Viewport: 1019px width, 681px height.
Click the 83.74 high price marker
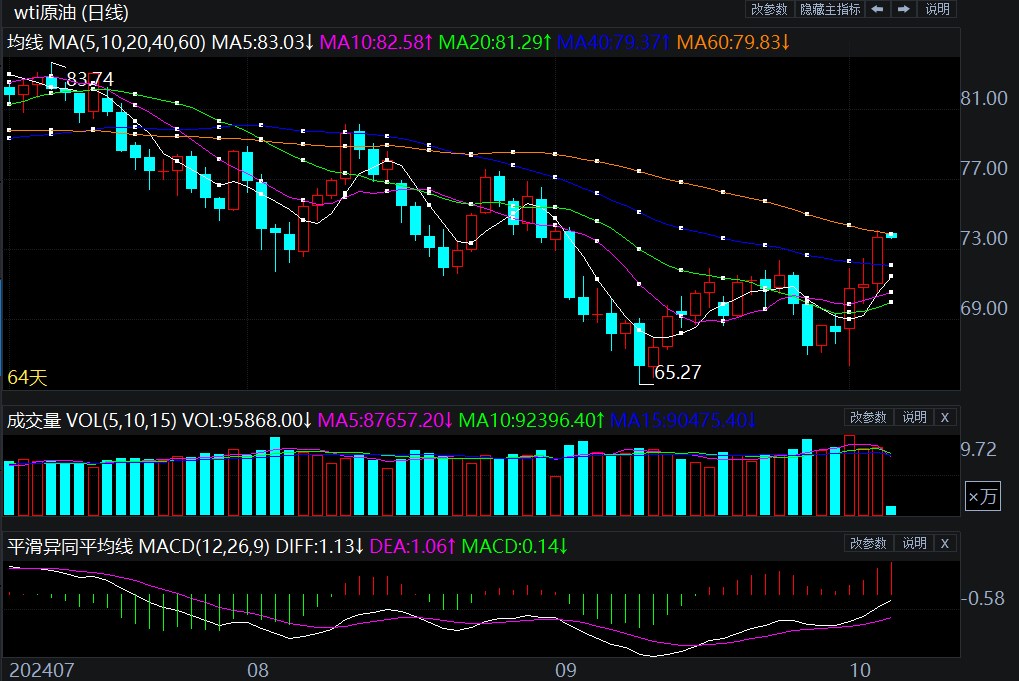click(89, 79)
